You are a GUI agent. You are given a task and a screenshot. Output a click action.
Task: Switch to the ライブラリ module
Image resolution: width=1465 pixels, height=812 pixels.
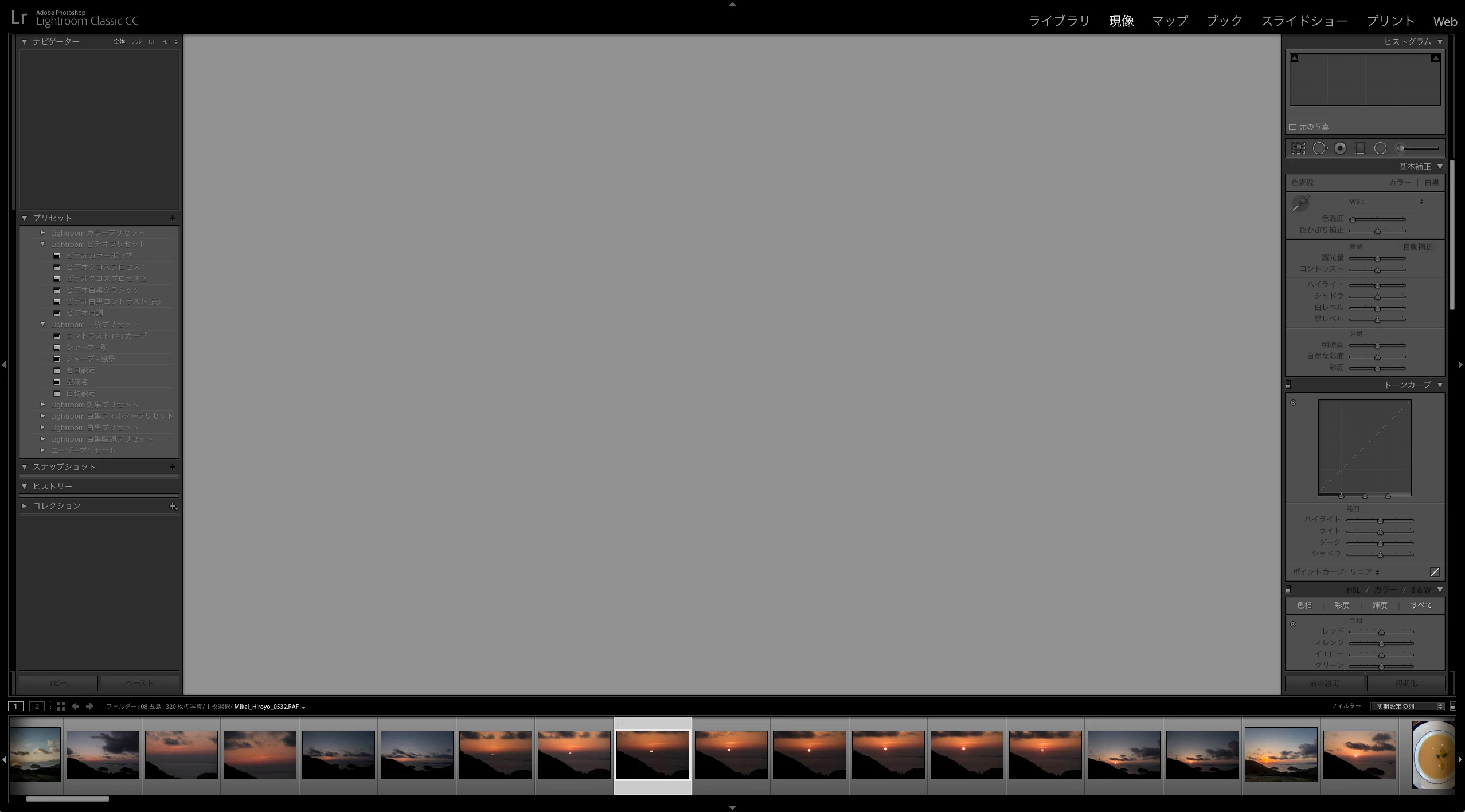click(1058, 21)
